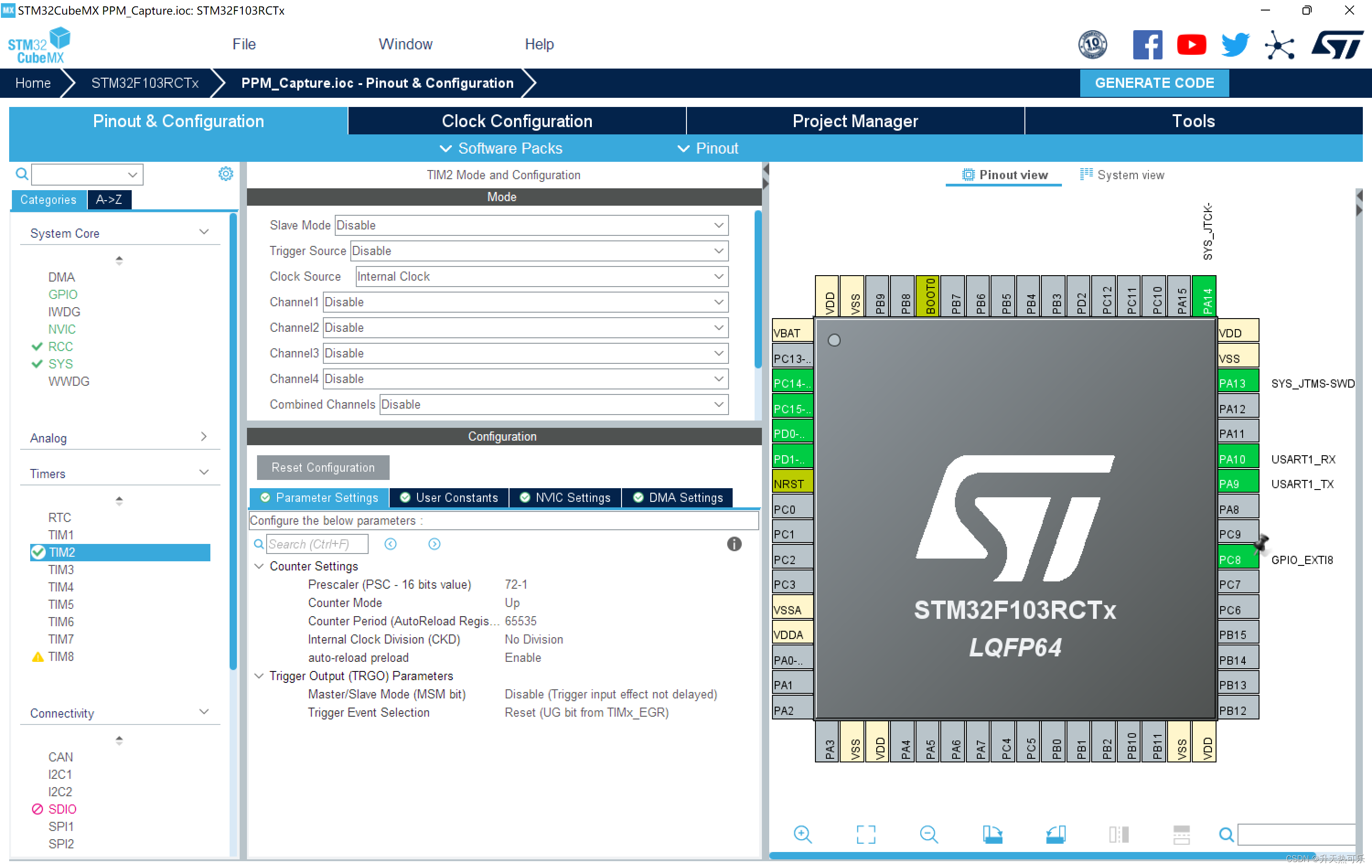Go to next search result arrow
The image size is (1372, 868).
click(x=434, y=544)
